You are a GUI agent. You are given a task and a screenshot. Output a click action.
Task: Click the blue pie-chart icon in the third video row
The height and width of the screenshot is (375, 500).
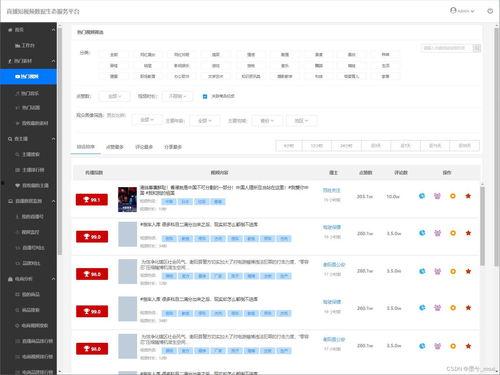point(422,271)
